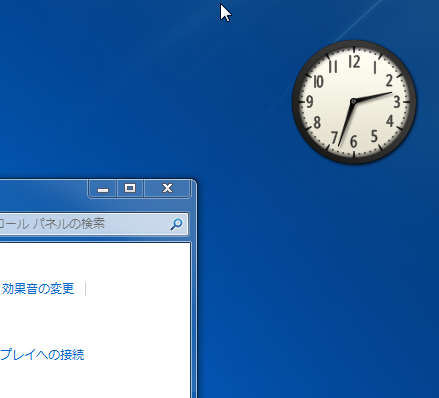Minimize the Control Panel window
This screenshot has height=398, width=439.
[x=103, y=189]
